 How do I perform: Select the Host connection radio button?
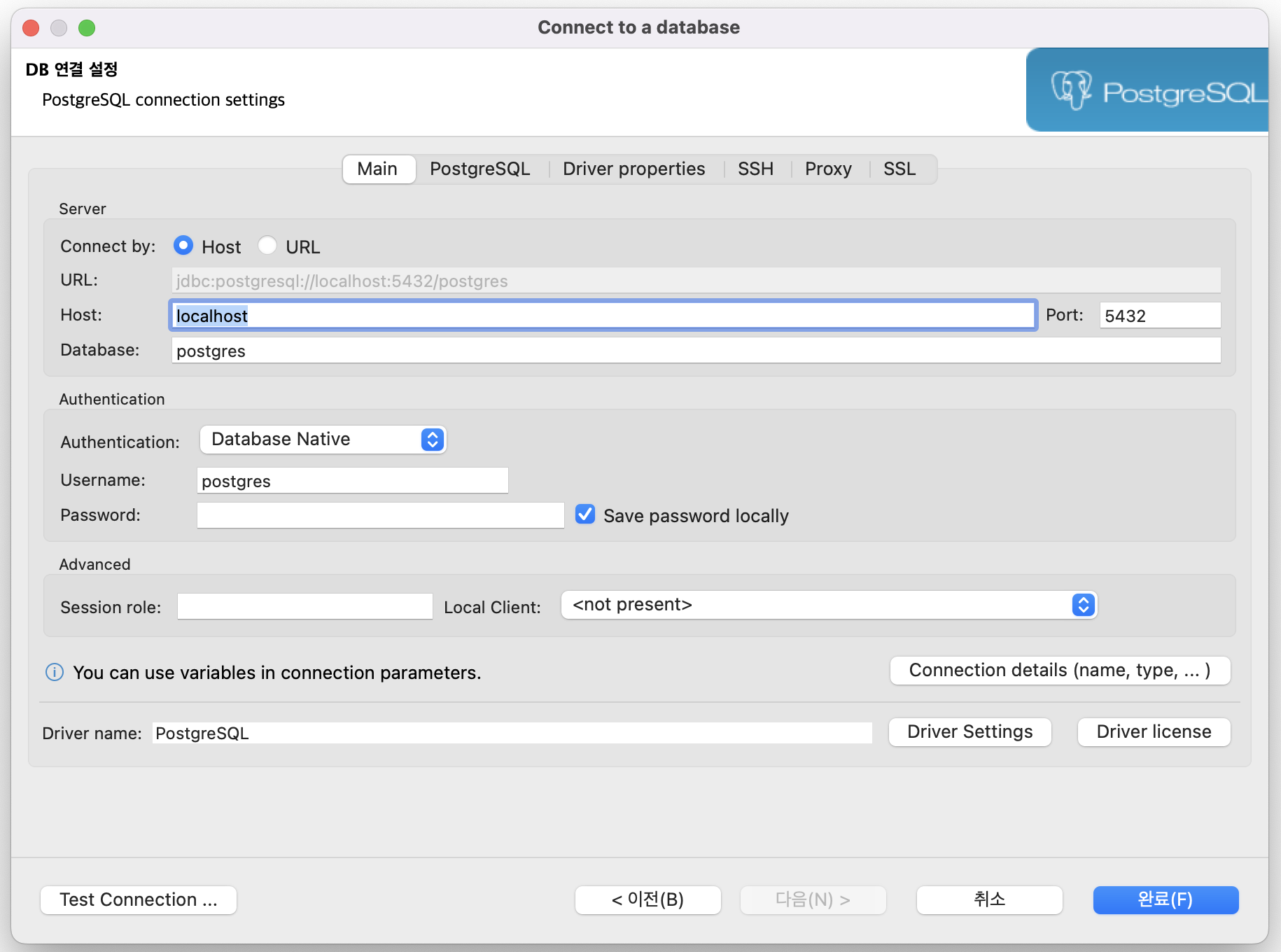pos(183,246)
